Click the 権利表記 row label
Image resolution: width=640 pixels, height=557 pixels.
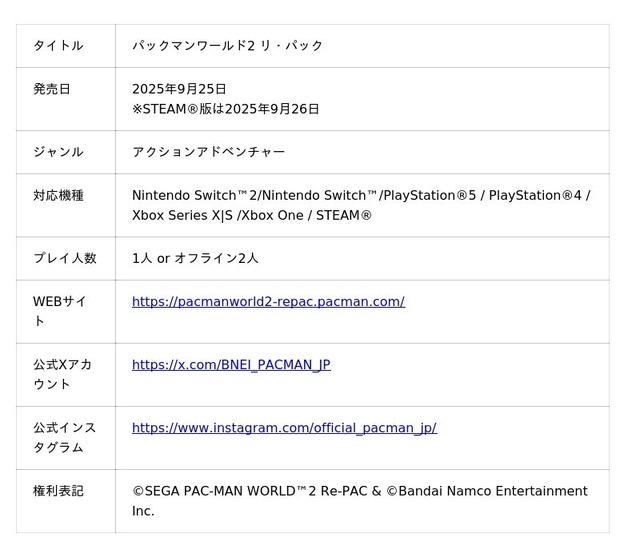coord(58,491)
